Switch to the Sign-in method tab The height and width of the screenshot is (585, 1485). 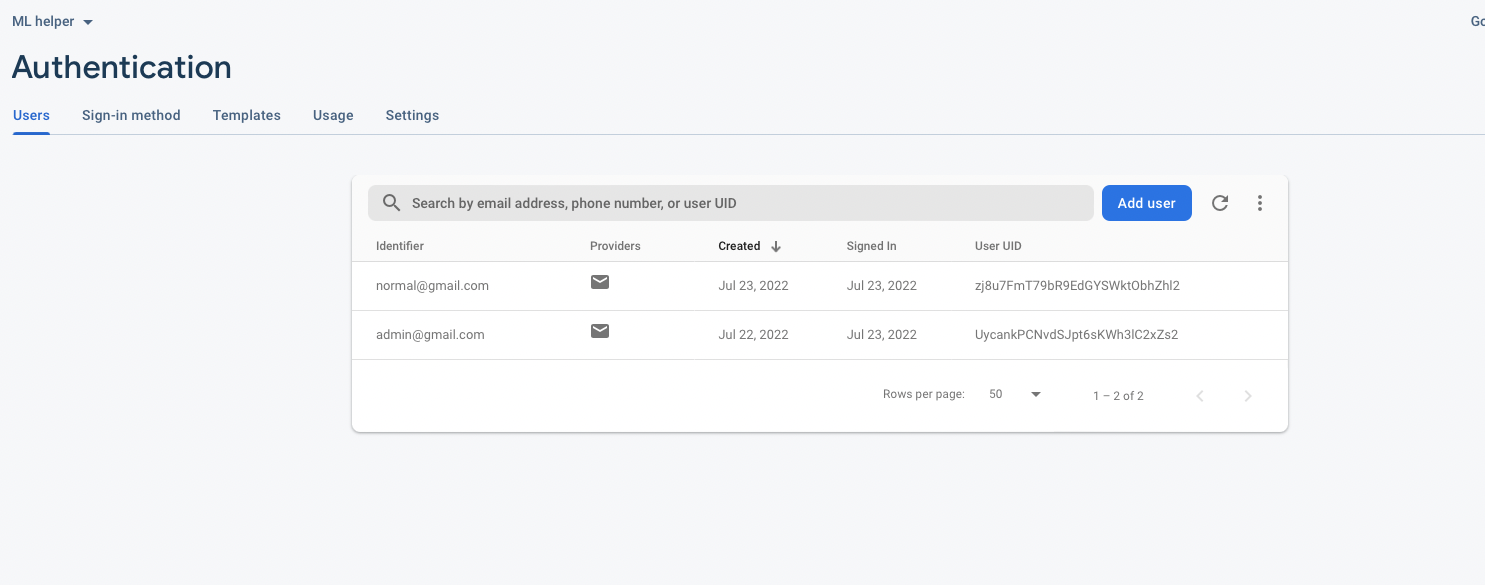pos(131,115)
